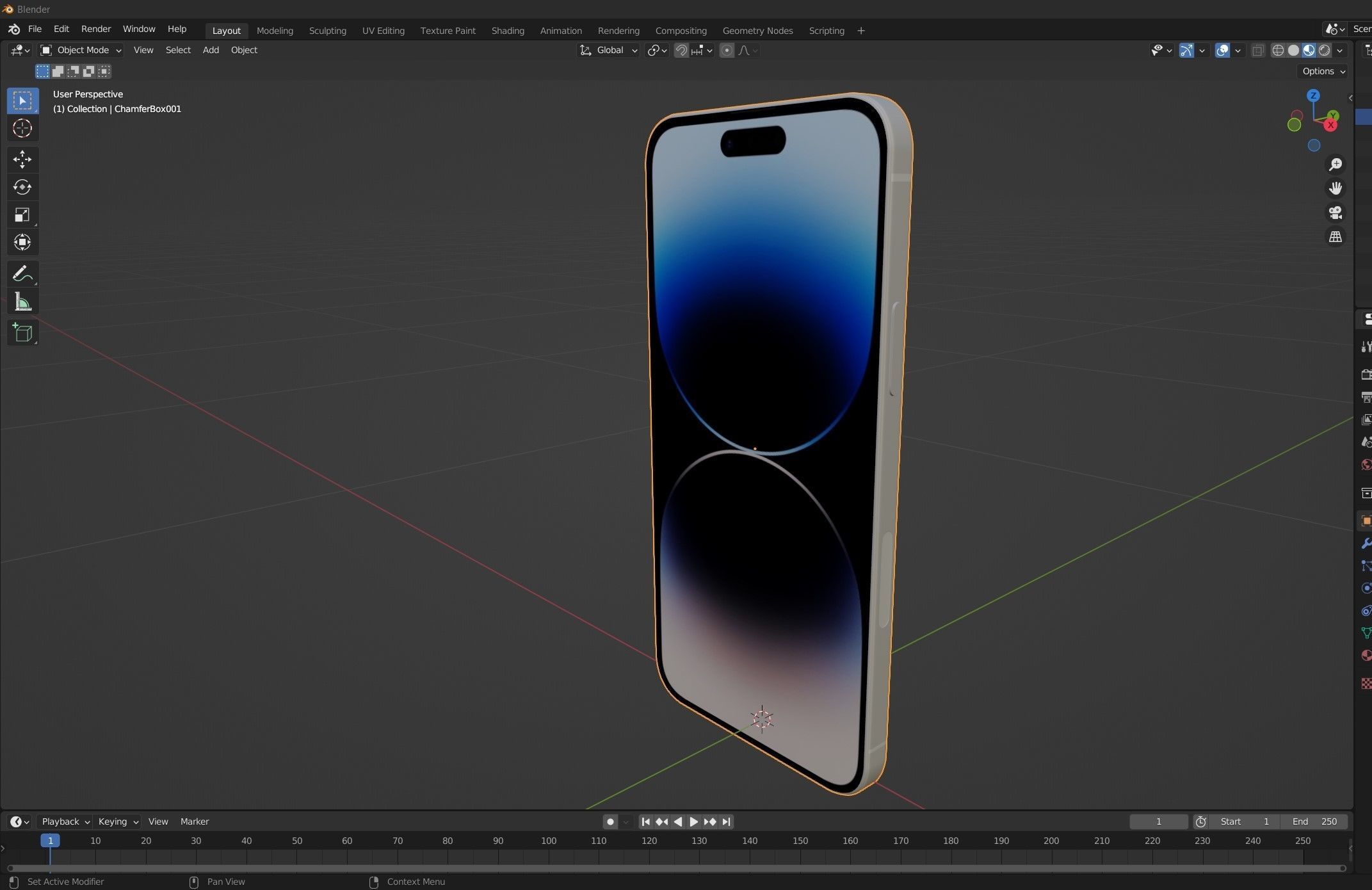Click the End frame 250 field
Screen dimensions: 1372x890
pyautogui.click(x=1314, y=821)
